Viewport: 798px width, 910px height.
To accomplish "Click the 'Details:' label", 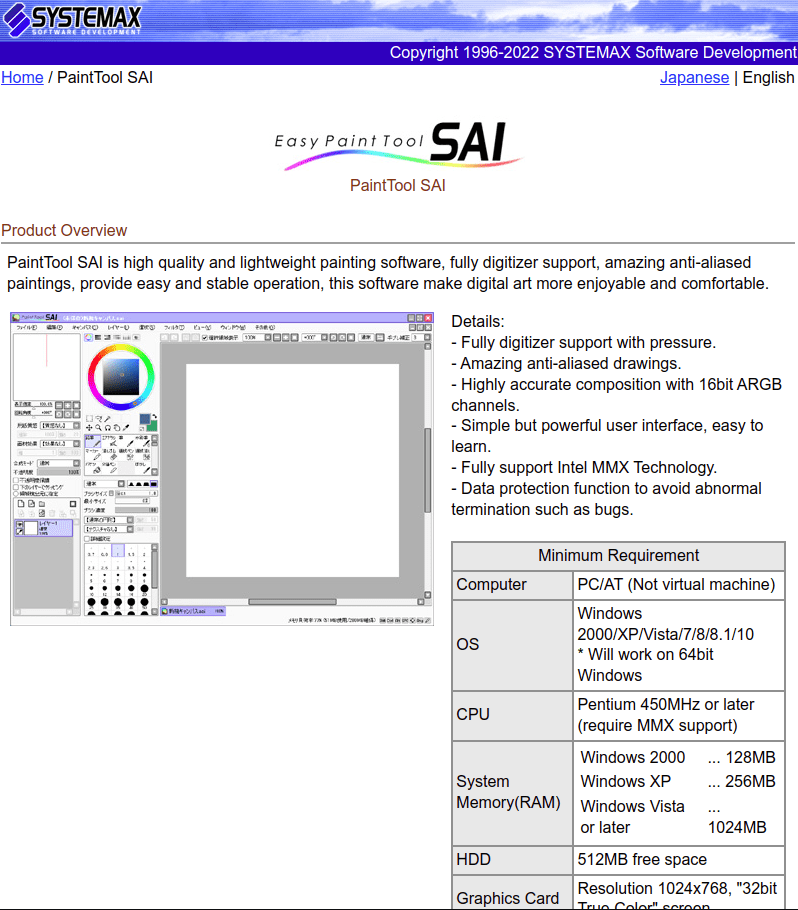I will pos(478,322).
